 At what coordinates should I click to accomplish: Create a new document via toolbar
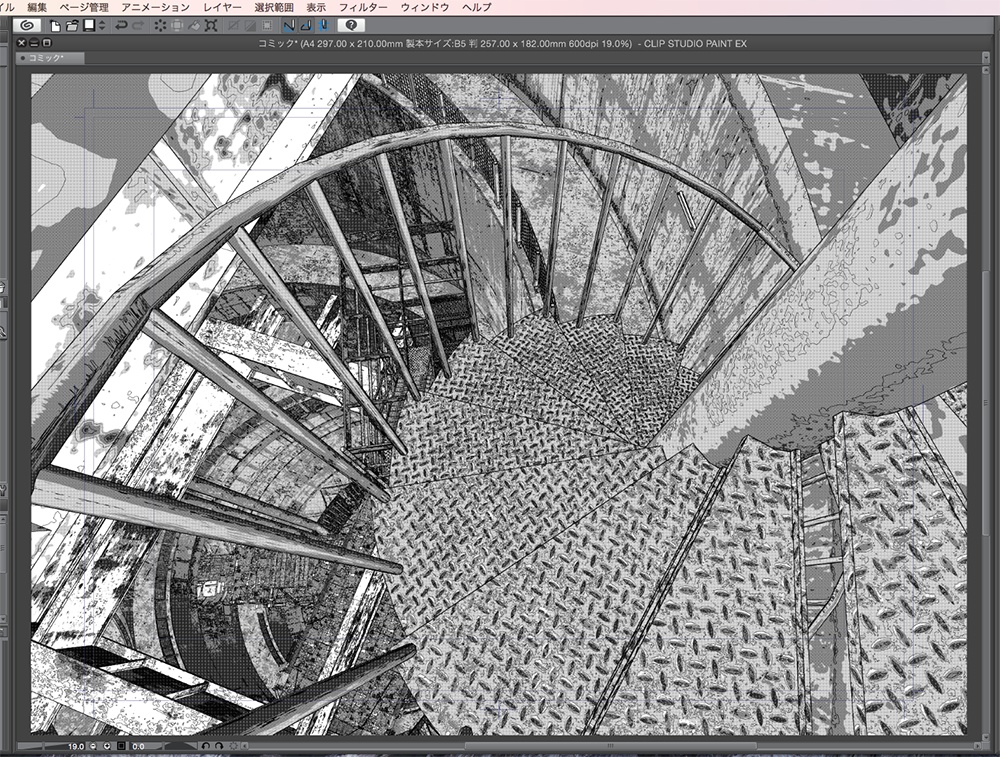55,26
